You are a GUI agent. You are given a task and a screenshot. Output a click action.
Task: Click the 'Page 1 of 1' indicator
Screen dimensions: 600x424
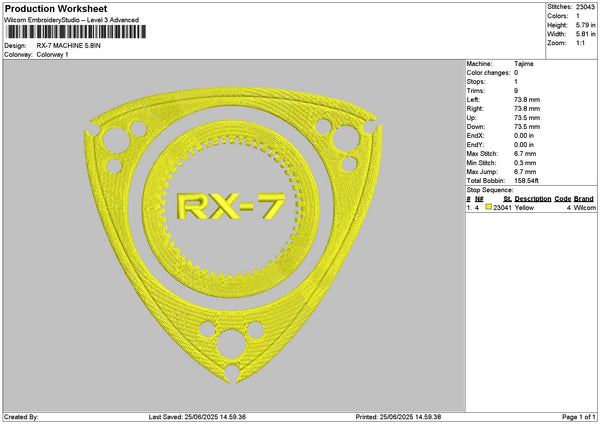579,417
